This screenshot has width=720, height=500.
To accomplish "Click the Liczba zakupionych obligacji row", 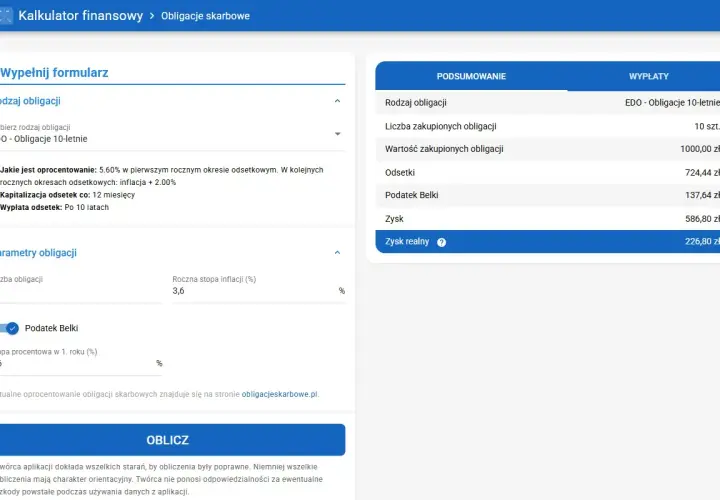I will coord(548,126).
